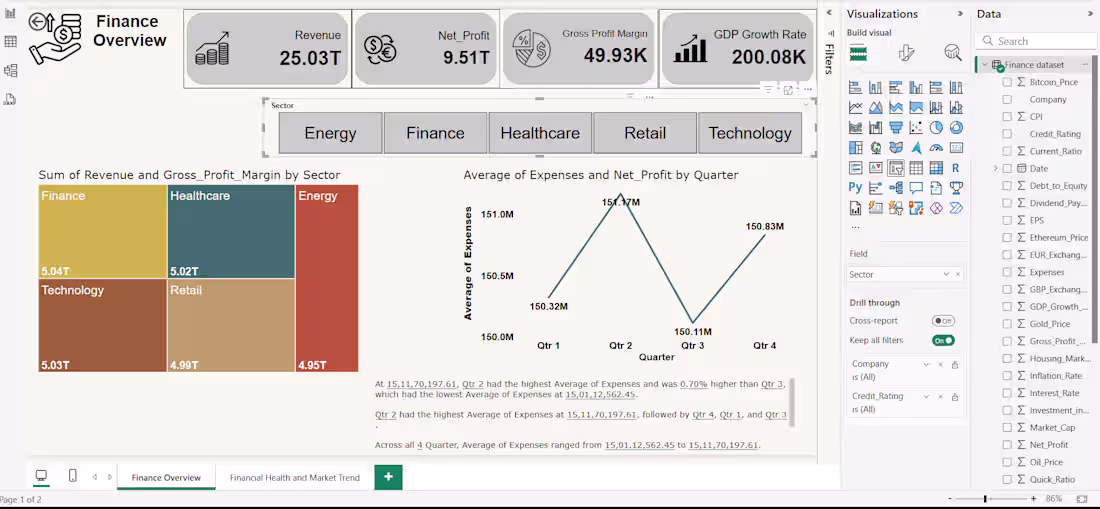Tick the Credit_Rating field checkbox
Screen dimensions: 1100x509
click(x=1007, y=134)
